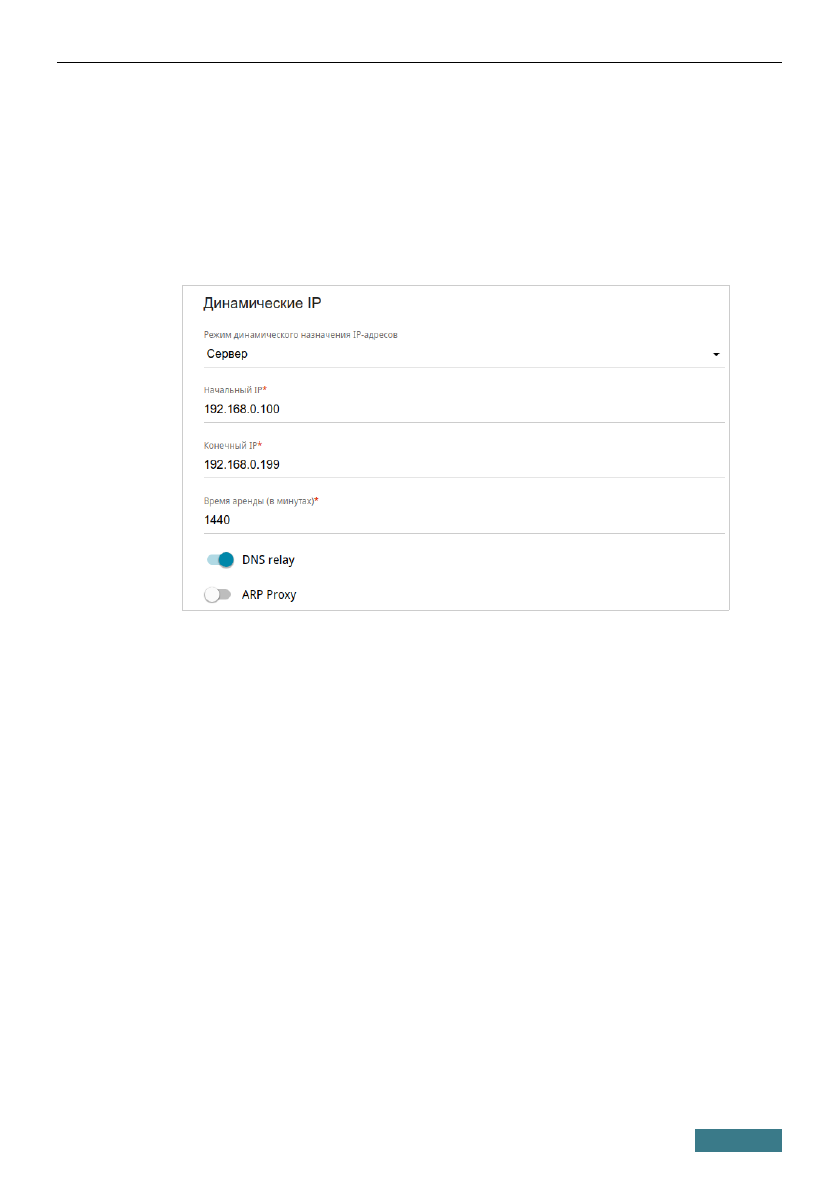Click the ARP Proxy label text

[x=269, y=595]
